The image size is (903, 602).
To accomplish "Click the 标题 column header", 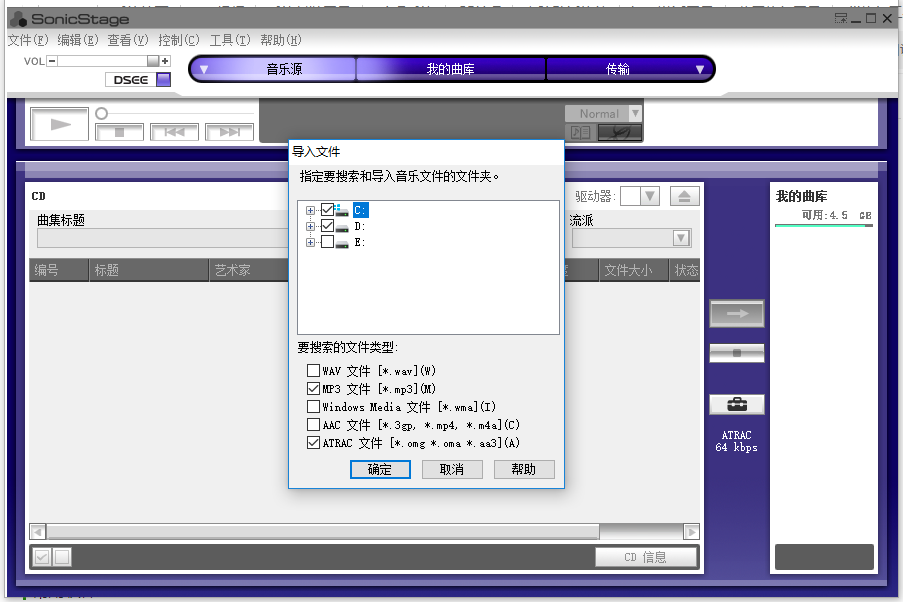I will point(149,270).
